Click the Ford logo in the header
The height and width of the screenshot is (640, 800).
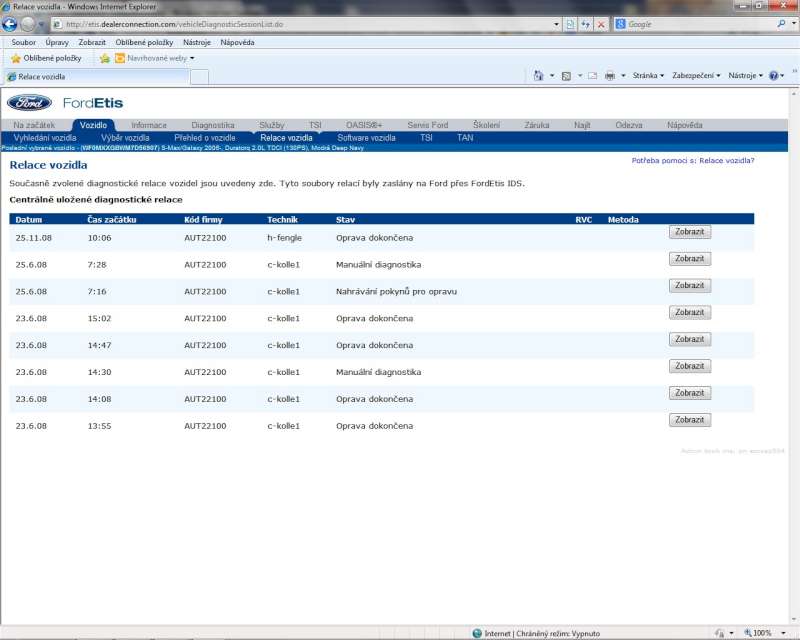(x=30, y=103)
